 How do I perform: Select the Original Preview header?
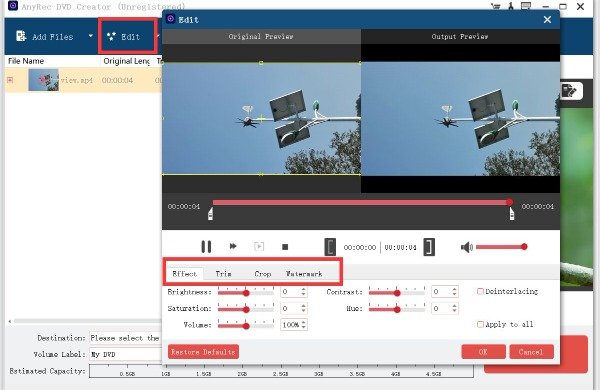coord(261,37)
